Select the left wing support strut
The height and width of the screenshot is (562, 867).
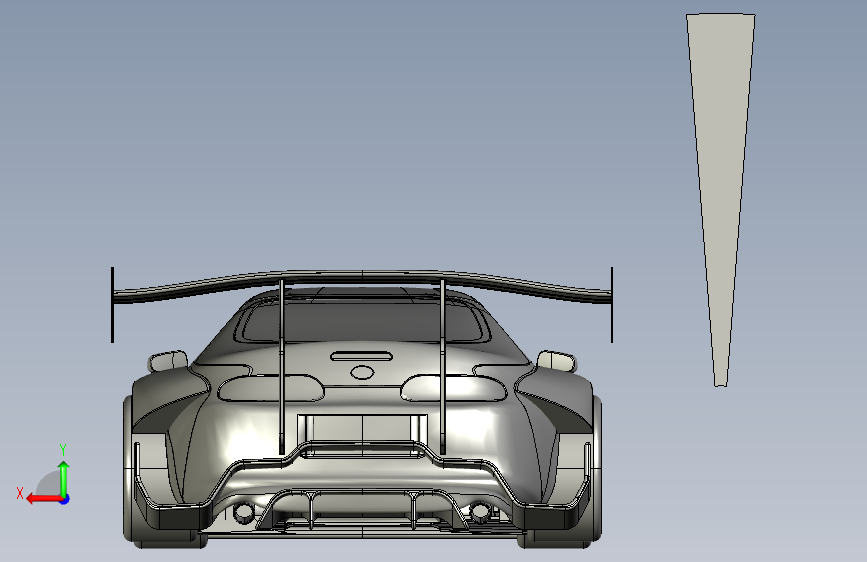281,367
